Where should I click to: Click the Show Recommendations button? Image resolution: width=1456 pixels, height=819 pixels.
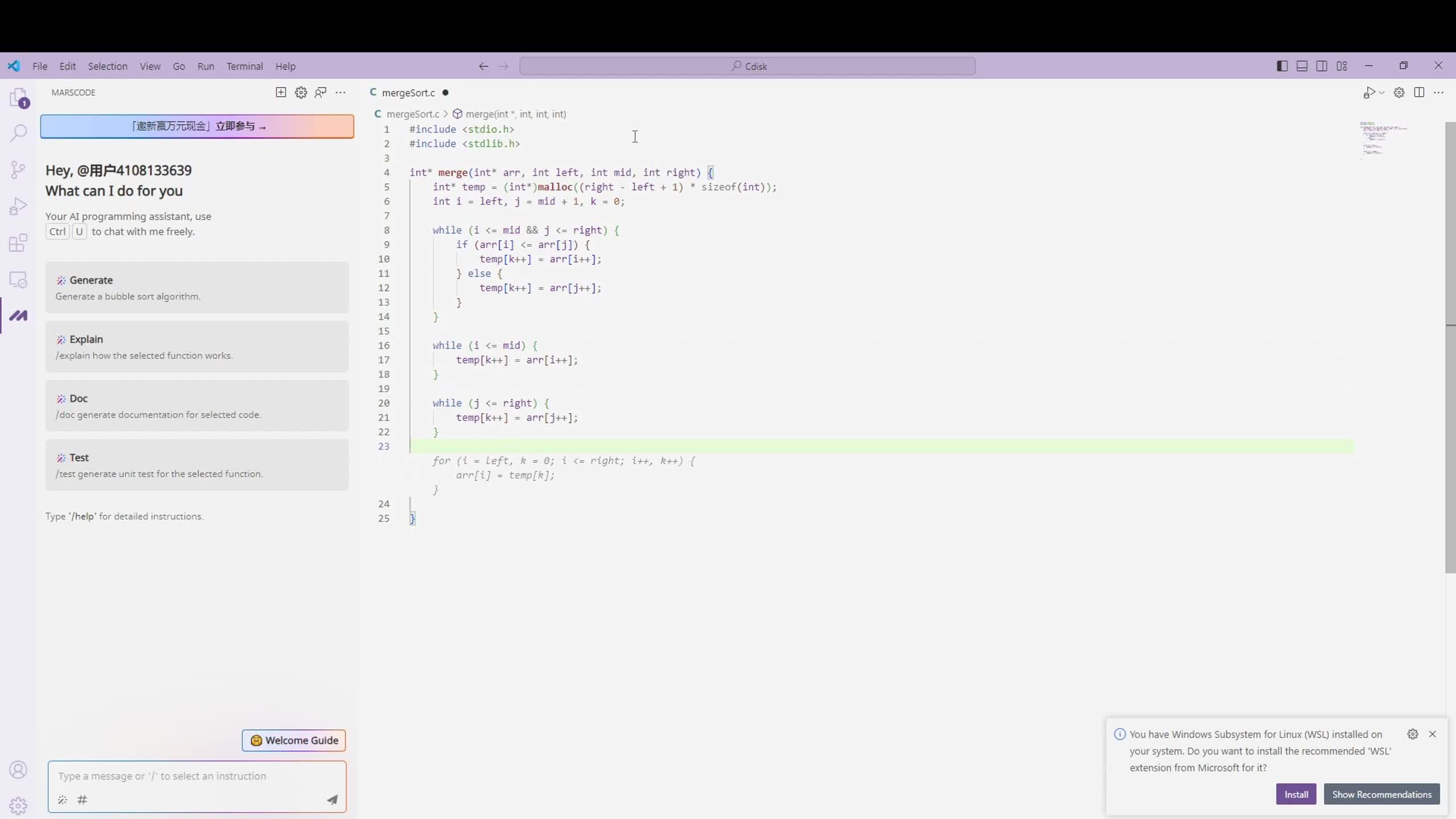[1381, 794]
